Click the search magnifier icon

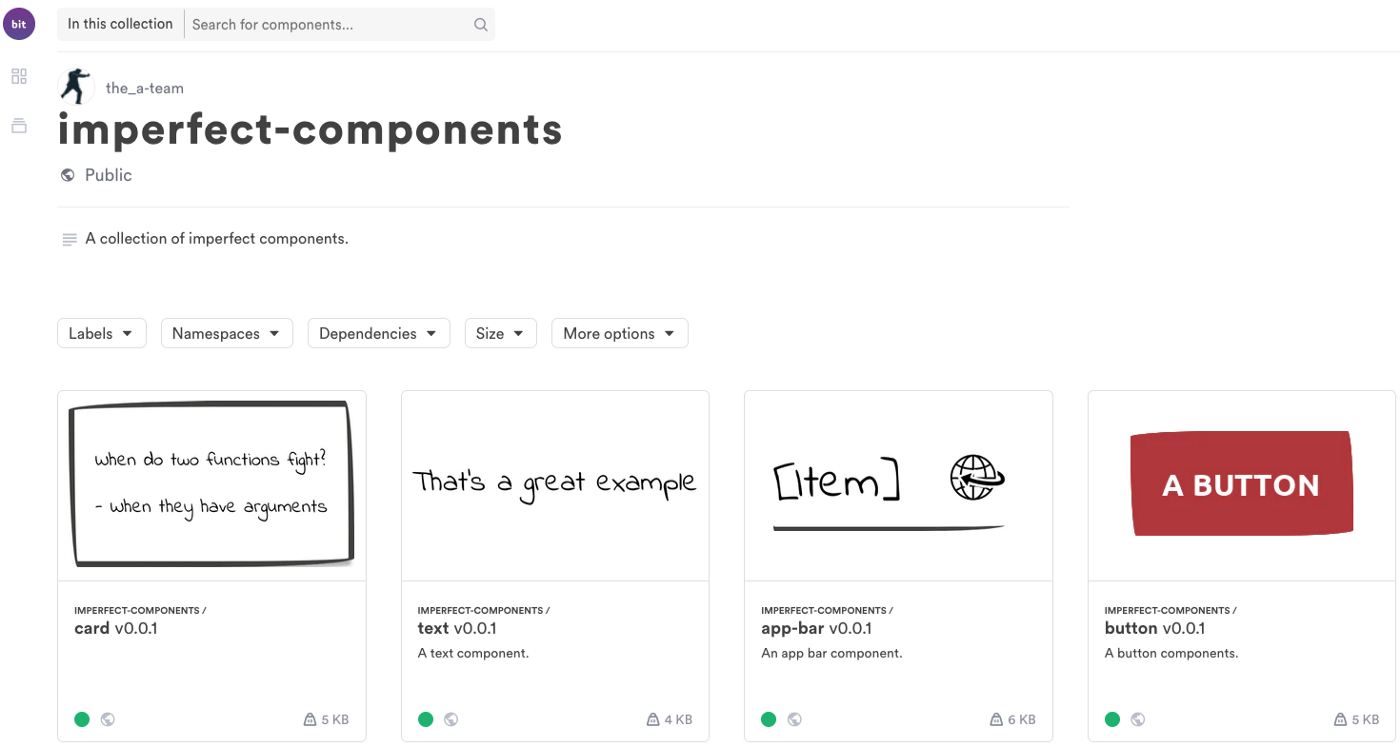click(480, 25)
